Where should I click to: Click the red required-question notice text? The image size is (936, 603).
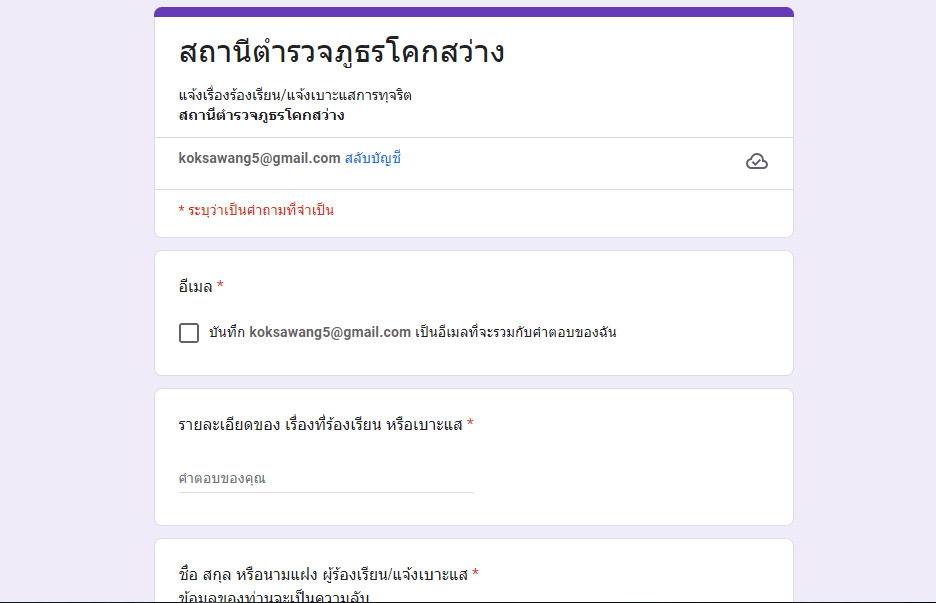click(x=256, y=211)
